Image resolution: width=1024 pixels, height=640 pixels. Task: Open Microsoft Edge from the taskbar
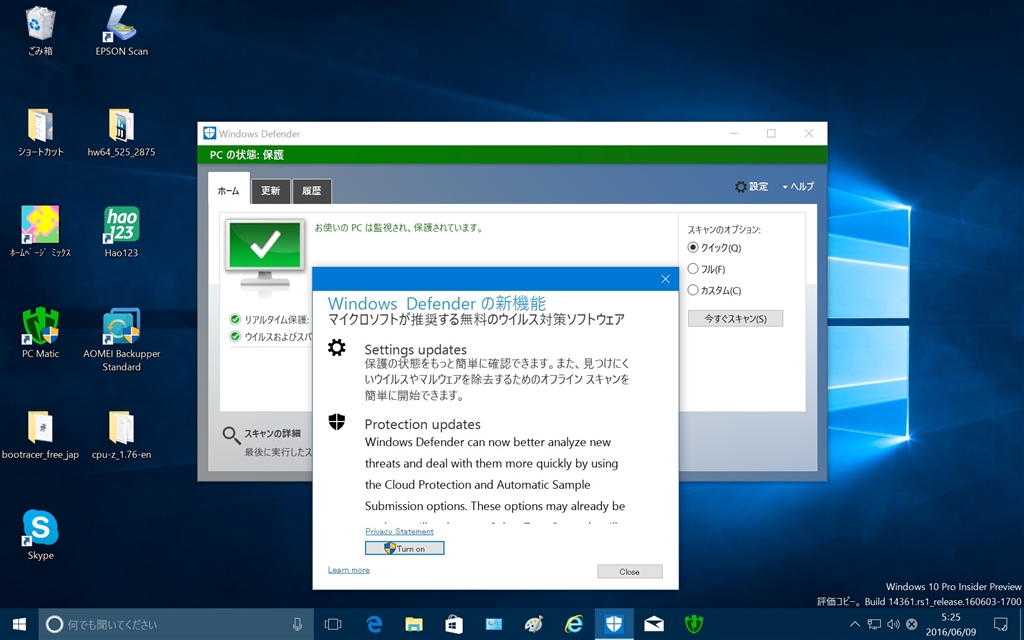(x=375, y=624)
